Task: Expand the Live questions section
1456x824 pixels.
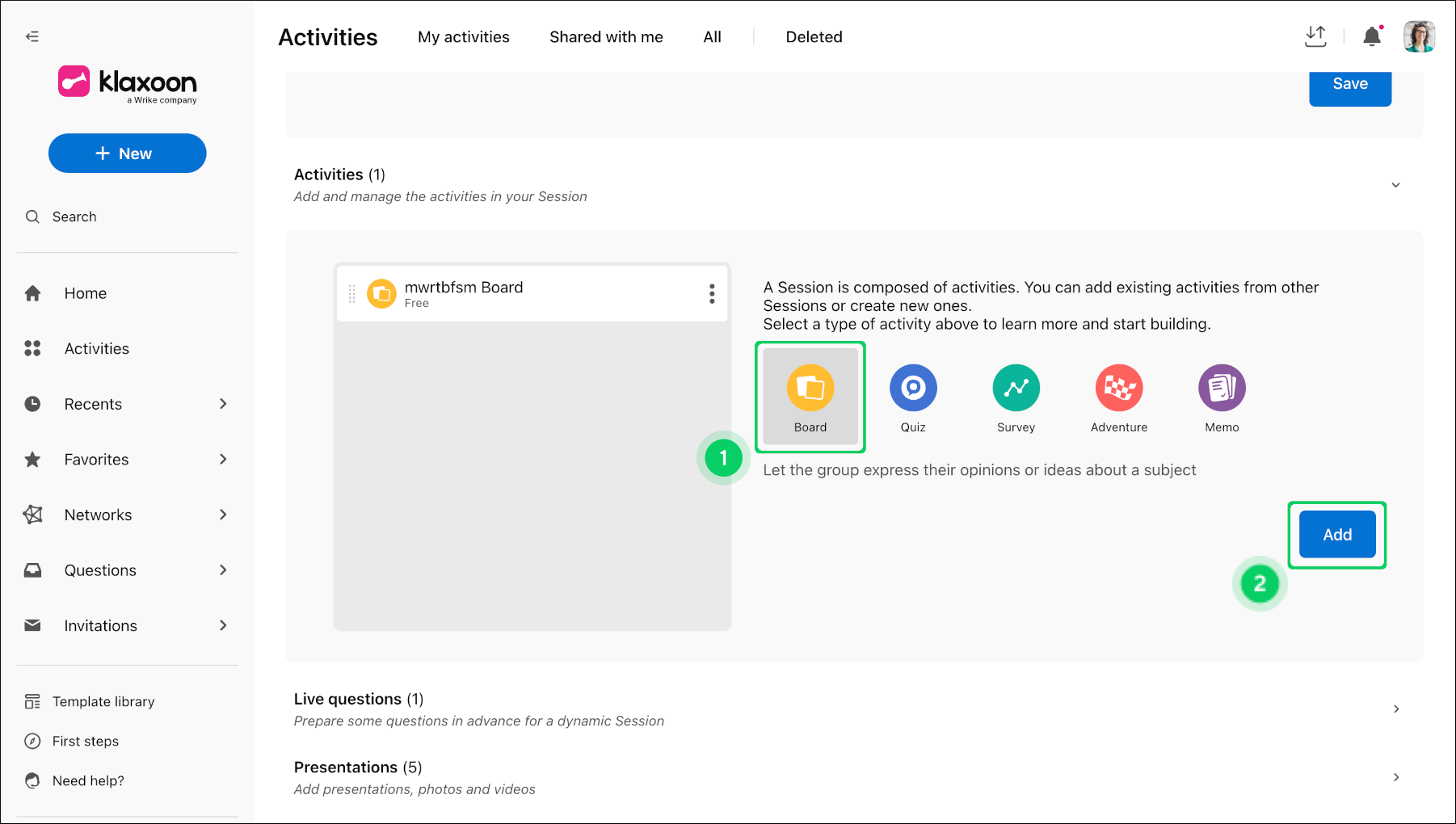Action: tap(1395, 708)
